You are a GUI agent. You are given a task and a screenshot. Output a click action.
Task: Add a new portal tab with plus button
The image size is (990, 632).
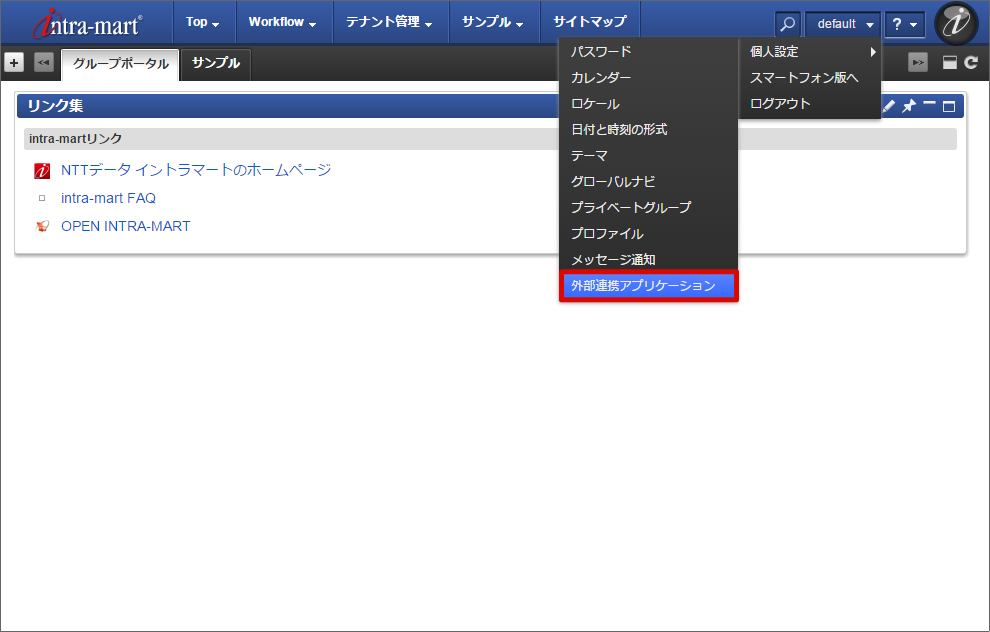pyautogui.click(x=14, y=63)
